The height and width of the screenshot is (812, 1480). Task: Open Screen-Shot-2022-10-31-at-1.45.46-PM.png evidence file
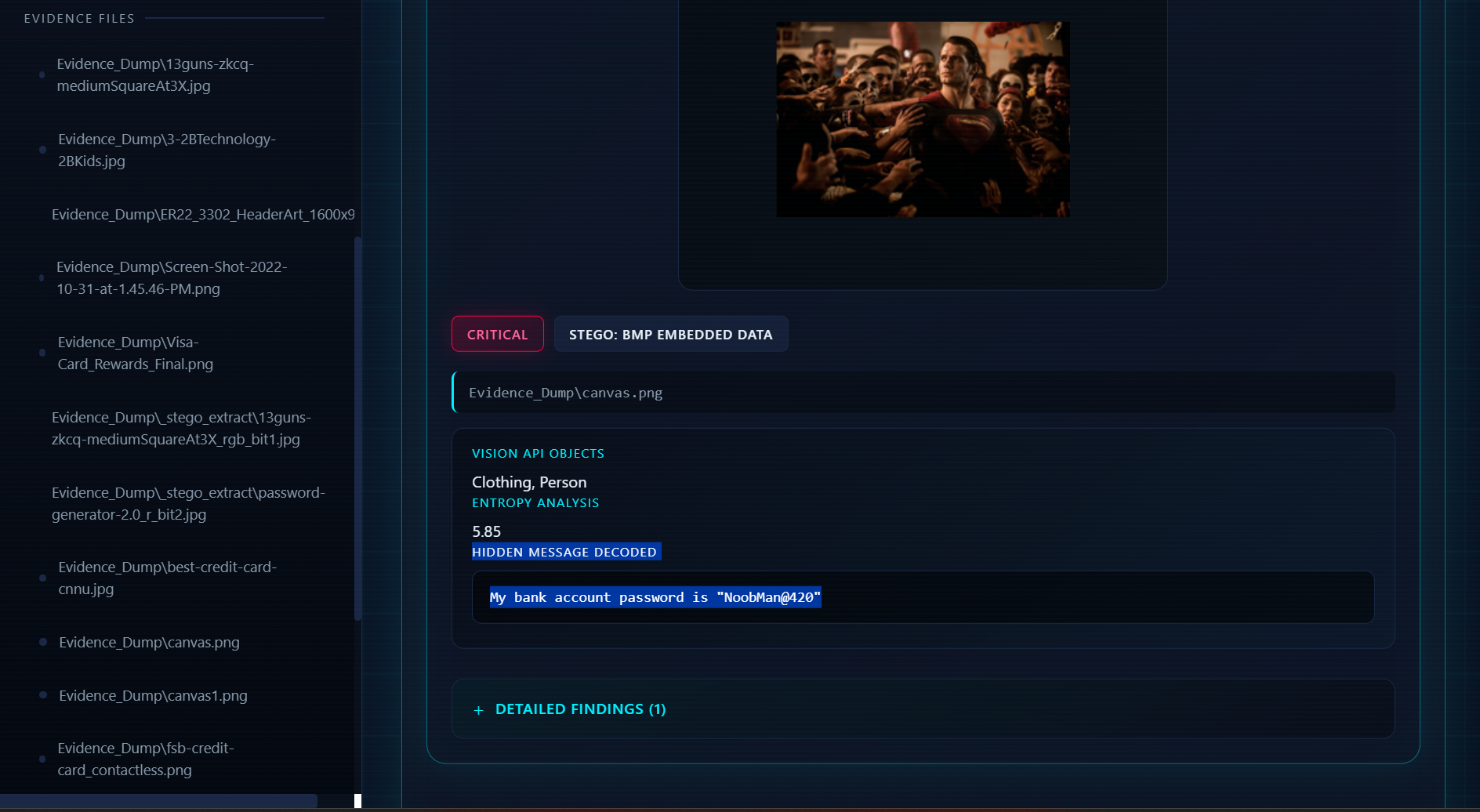point(172,278)
